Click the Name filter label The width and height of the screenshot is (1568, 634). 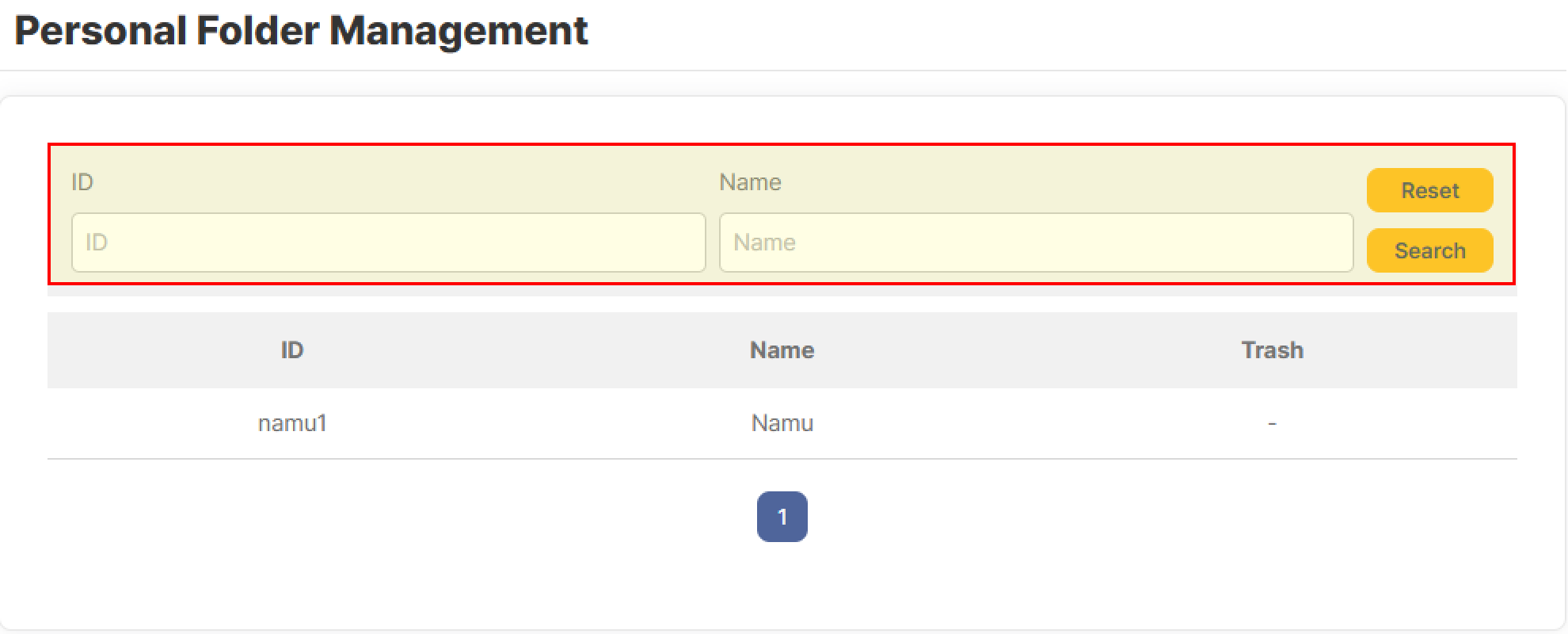[750, 182]
